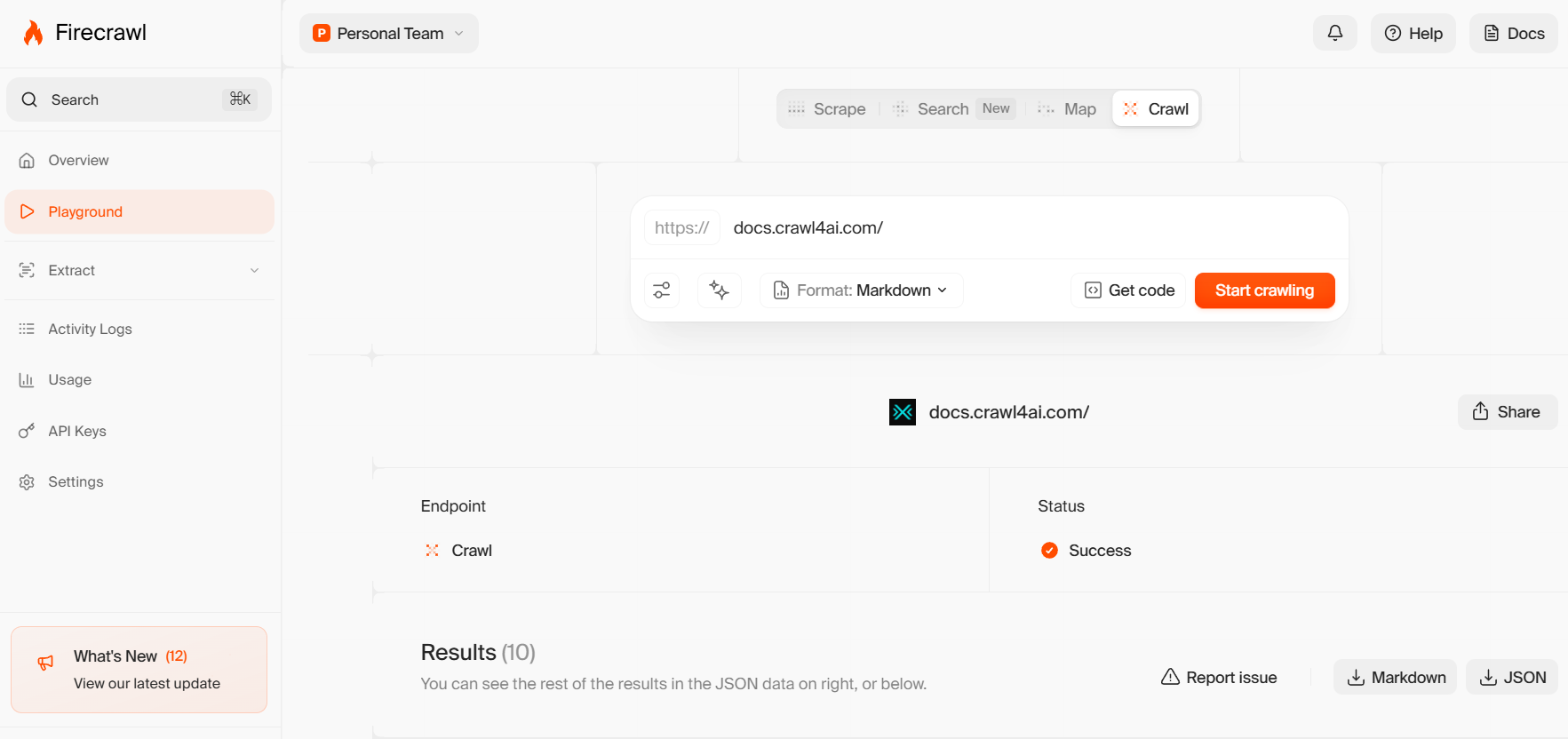Select the Search tab

click(x=943, y=109)
